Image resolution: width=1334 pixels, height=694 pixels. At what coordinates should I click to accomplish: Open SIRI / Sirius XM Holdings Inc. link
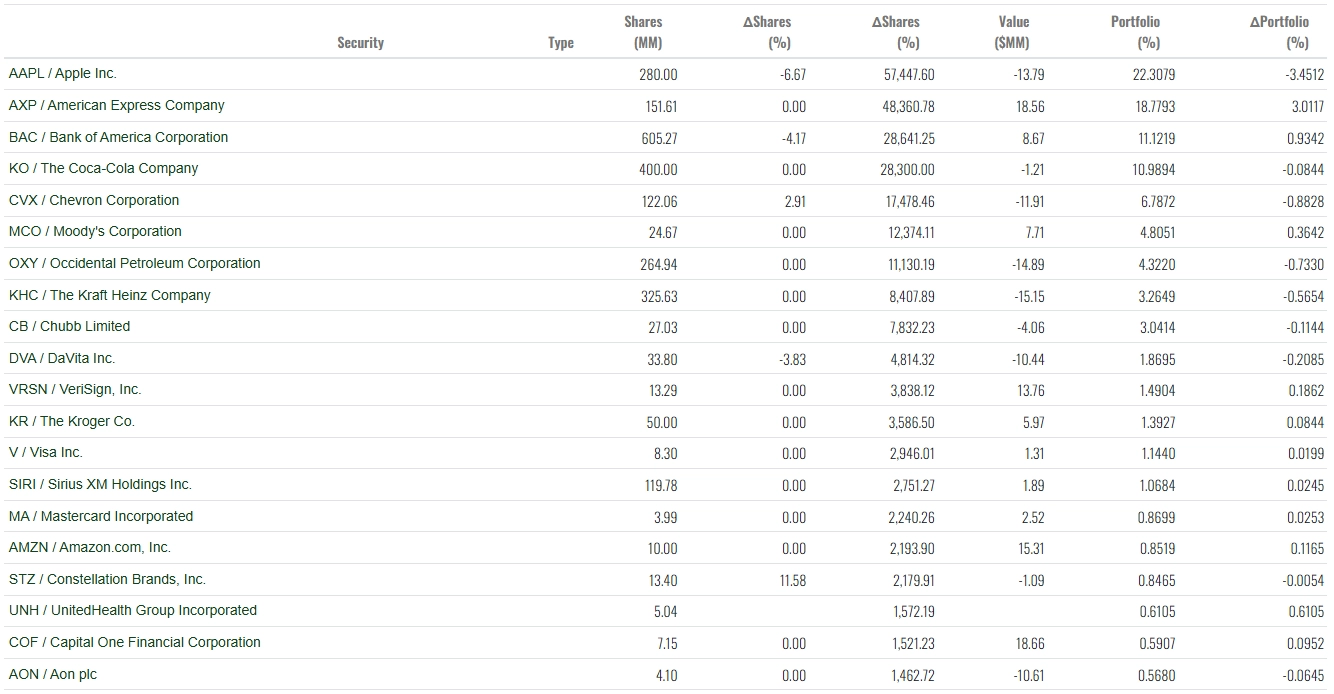pos(100,484)
